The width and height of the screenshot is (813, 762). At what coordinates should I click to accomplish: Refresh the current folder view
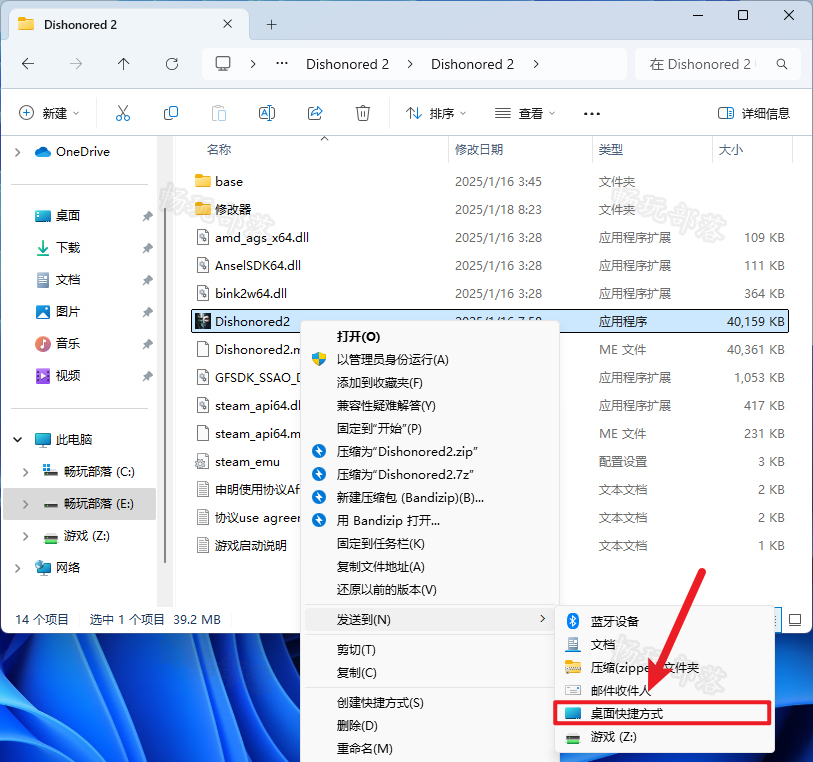[x=172, y=64]
